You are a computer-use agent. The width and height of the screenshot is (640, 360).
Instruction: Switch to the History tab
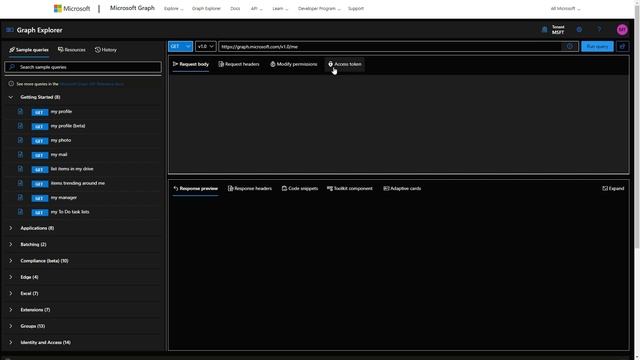click(106, 50)
